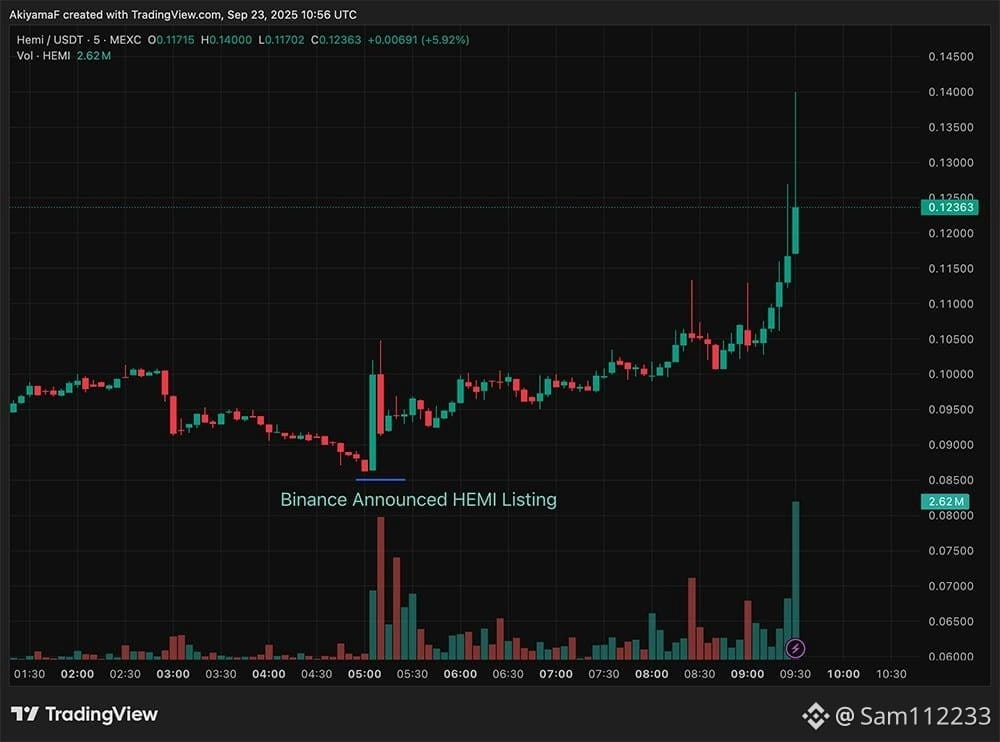This screenshot has height=742, width=1000.
Task: Click the tallest red volume bar after 05:00
Action: click(381, 588)
